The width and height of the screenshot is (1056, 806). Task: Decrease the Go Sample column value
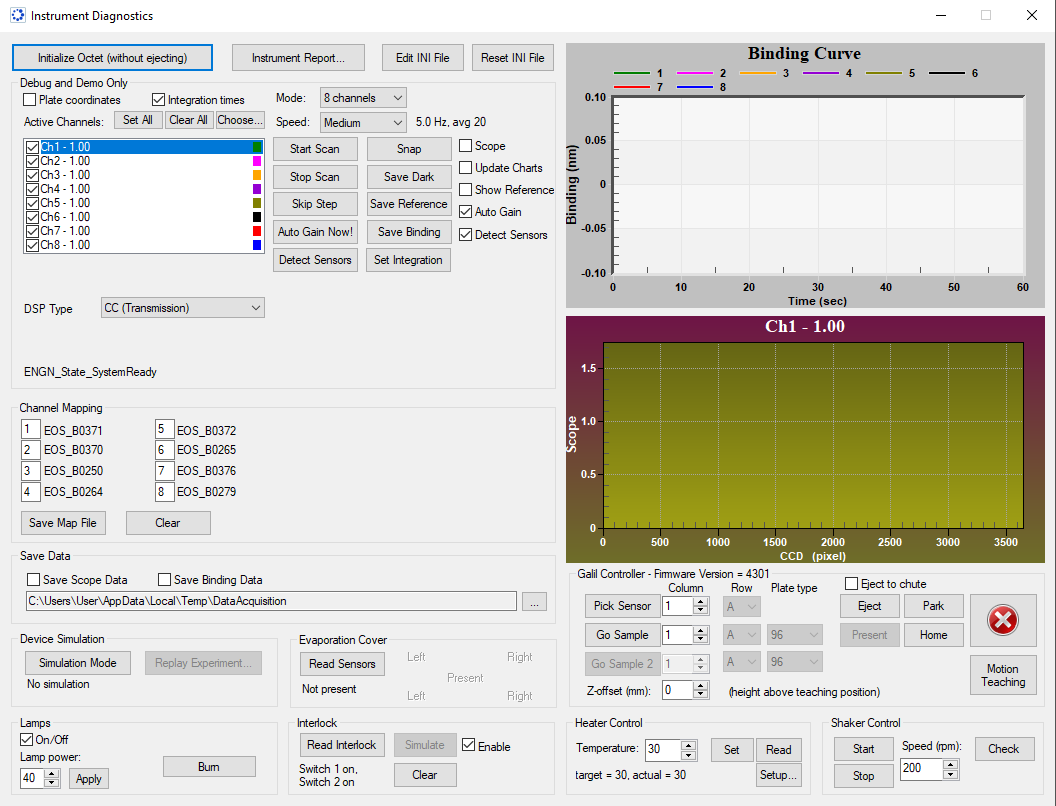click(700, 639)
